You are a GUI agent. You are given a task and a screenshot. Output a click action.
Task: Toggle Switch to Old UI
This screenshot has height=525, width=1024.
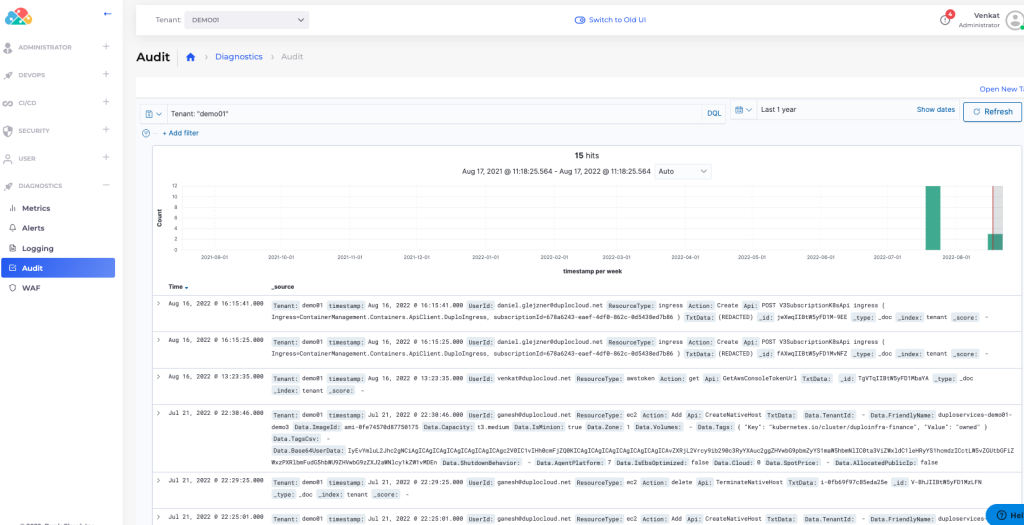(x=610, y=20)
